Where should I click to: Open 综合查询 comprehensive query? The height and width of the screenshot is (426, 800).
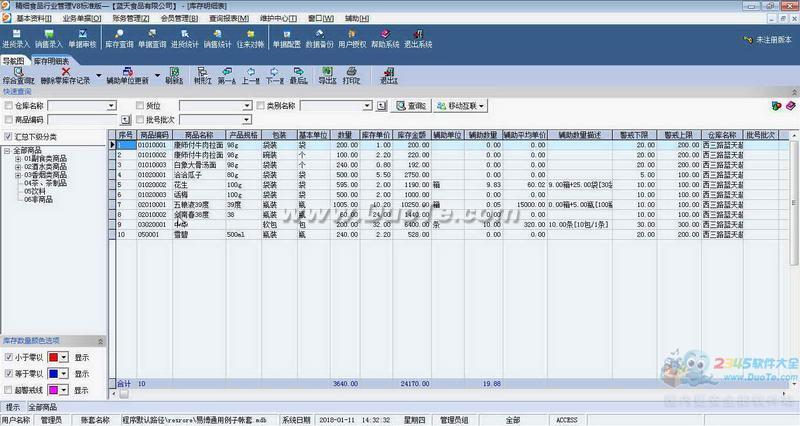pos(18,76)
